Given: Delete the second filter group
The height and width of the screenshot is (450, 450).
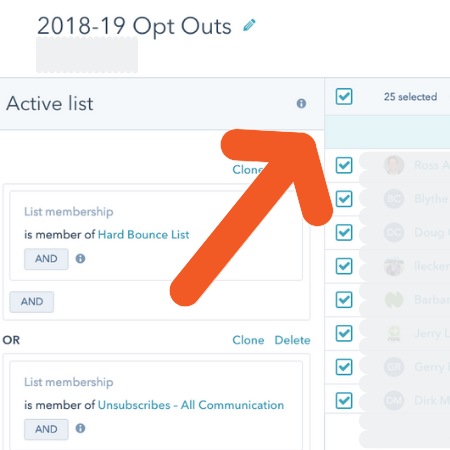Looking at the screenshot, I should click(x=292, y=340).
